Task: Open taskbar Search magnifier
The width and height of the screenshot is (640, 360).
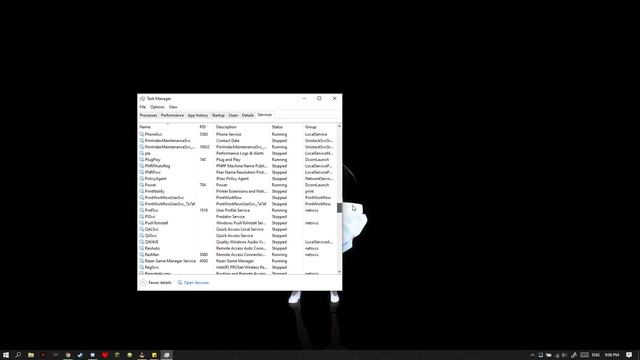Action: point(18,355)
